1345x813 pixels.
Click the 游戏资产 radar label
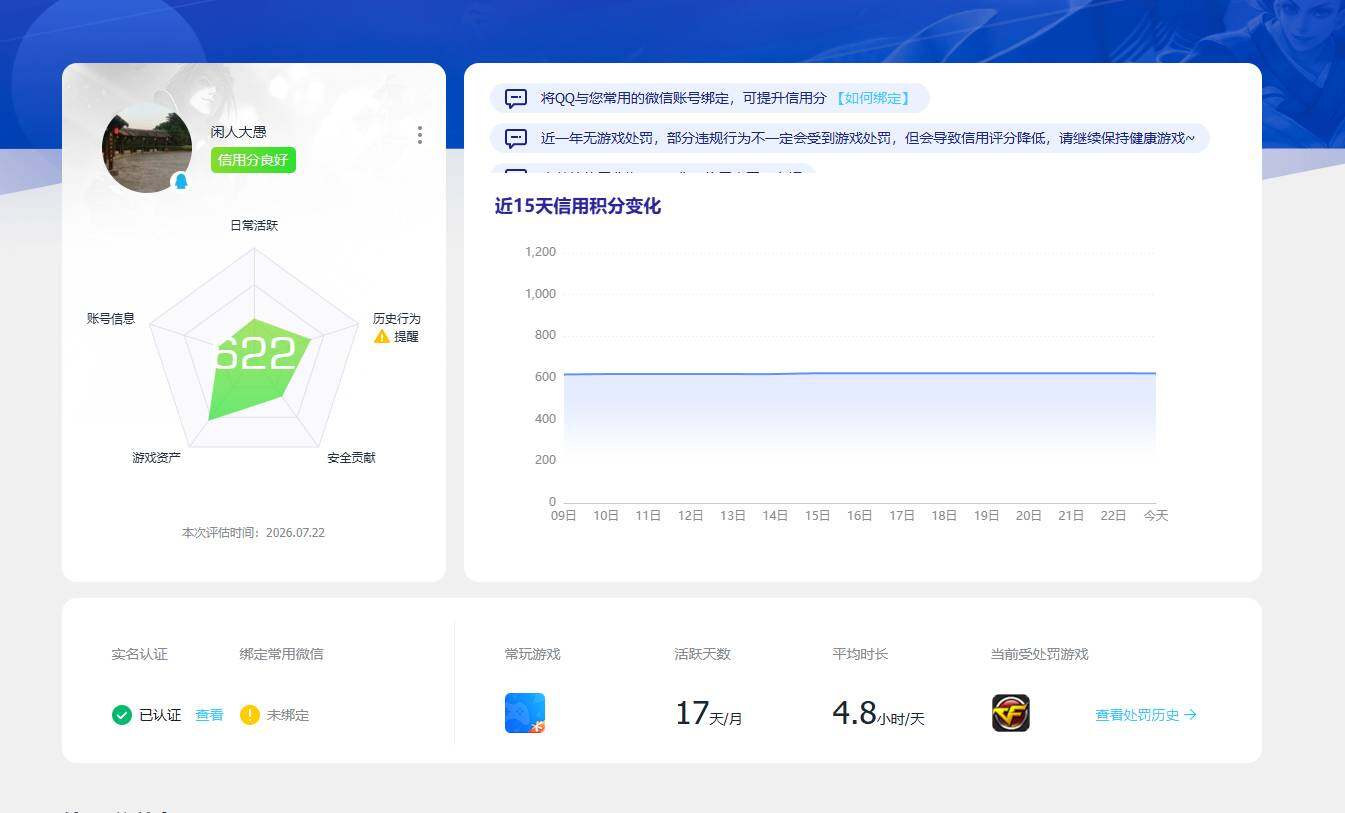[157, 458]
